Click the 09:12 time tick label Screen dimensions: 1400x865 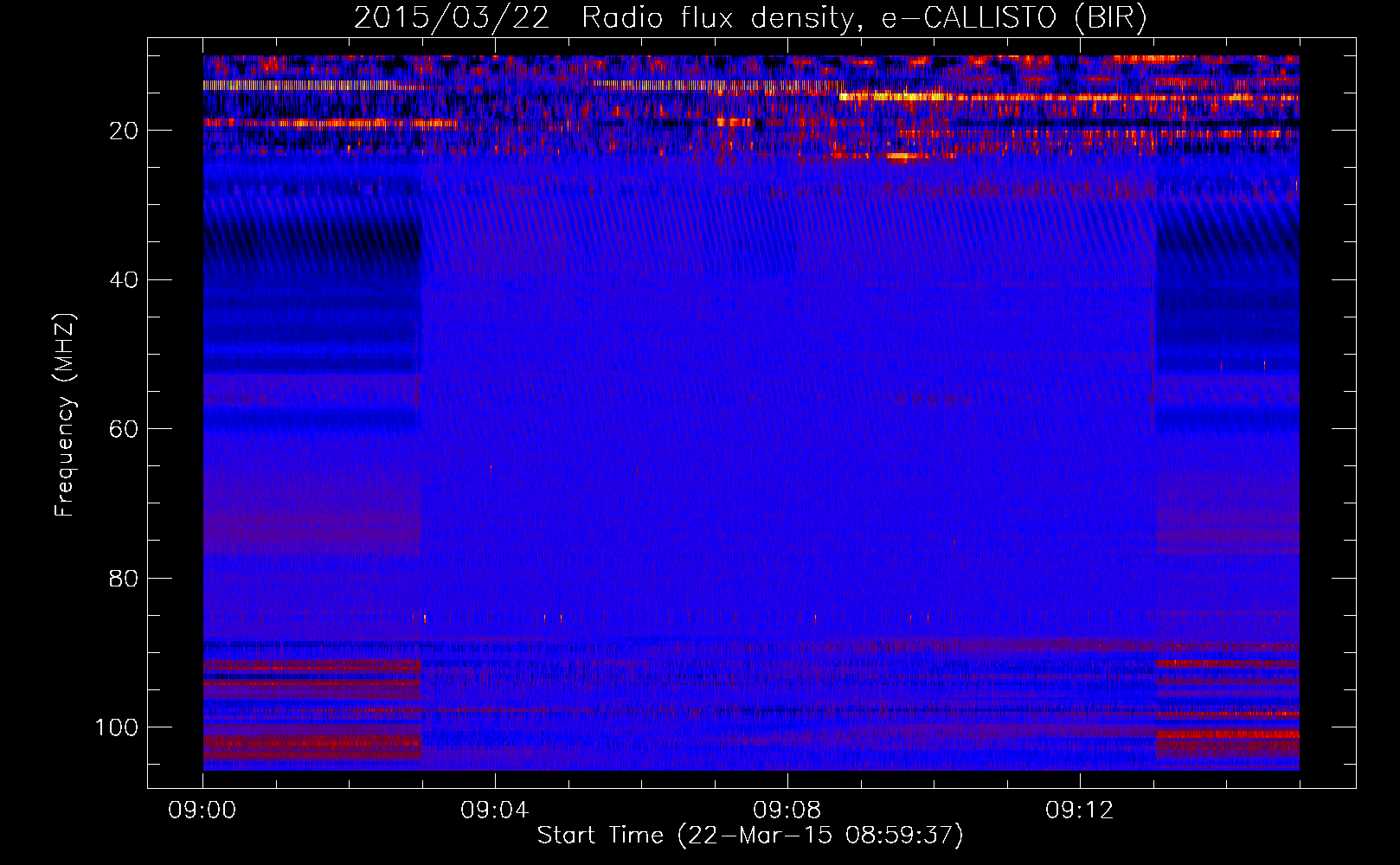(x=1079, y=811)
